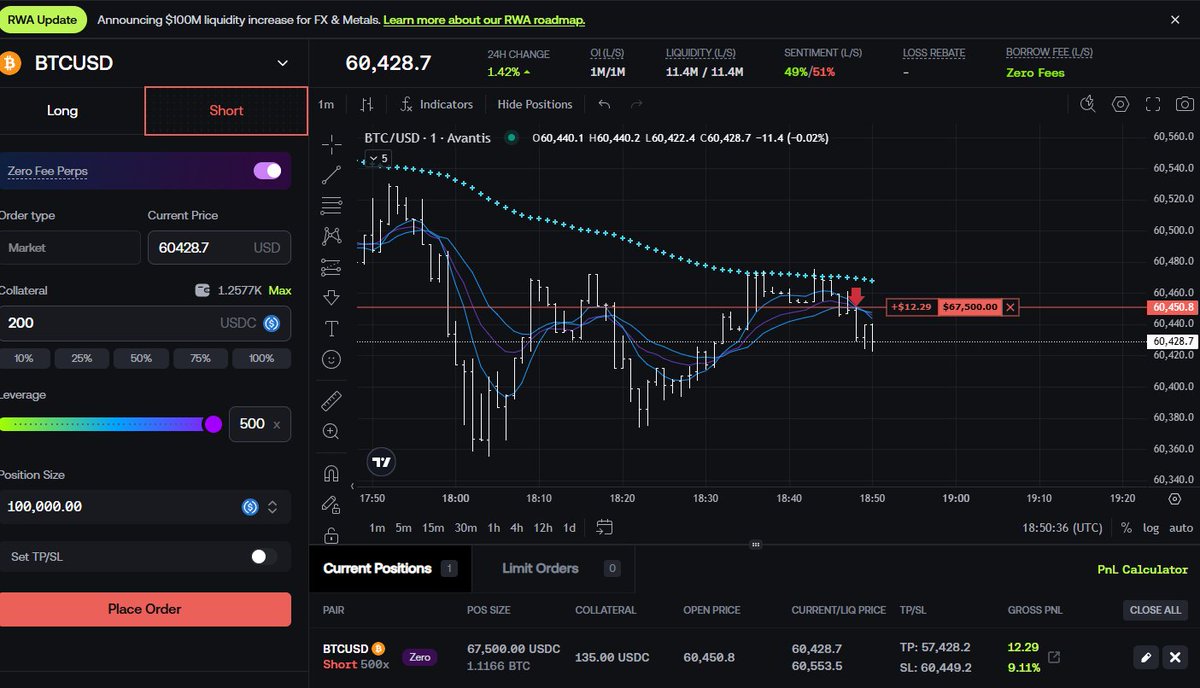Image resolution: width=1200 pixels, height=688 pixels.
Task: Redo the last chart action
Action: (x=636, y=104)
